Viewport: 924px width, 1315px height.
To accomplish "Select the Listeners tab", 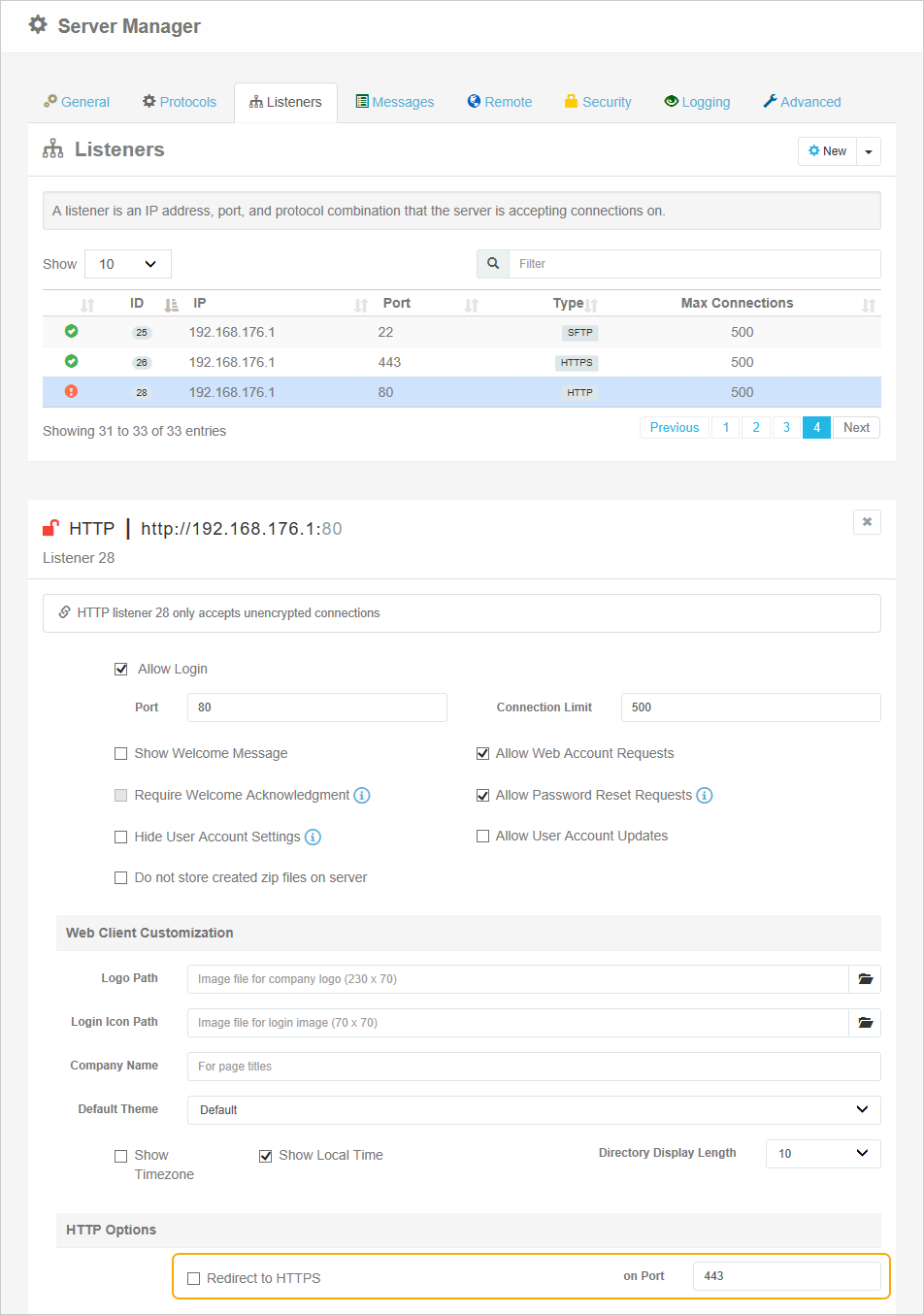I will [x=285, y=102].
